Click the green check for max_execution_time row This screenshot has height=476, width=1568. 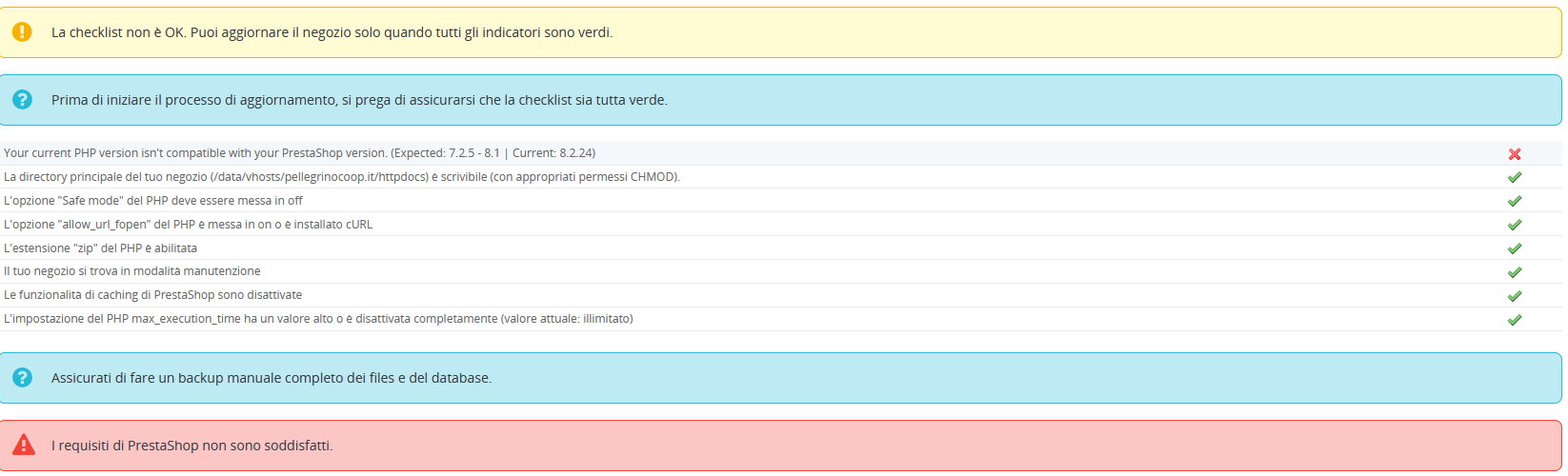[x=1515, y=320]
